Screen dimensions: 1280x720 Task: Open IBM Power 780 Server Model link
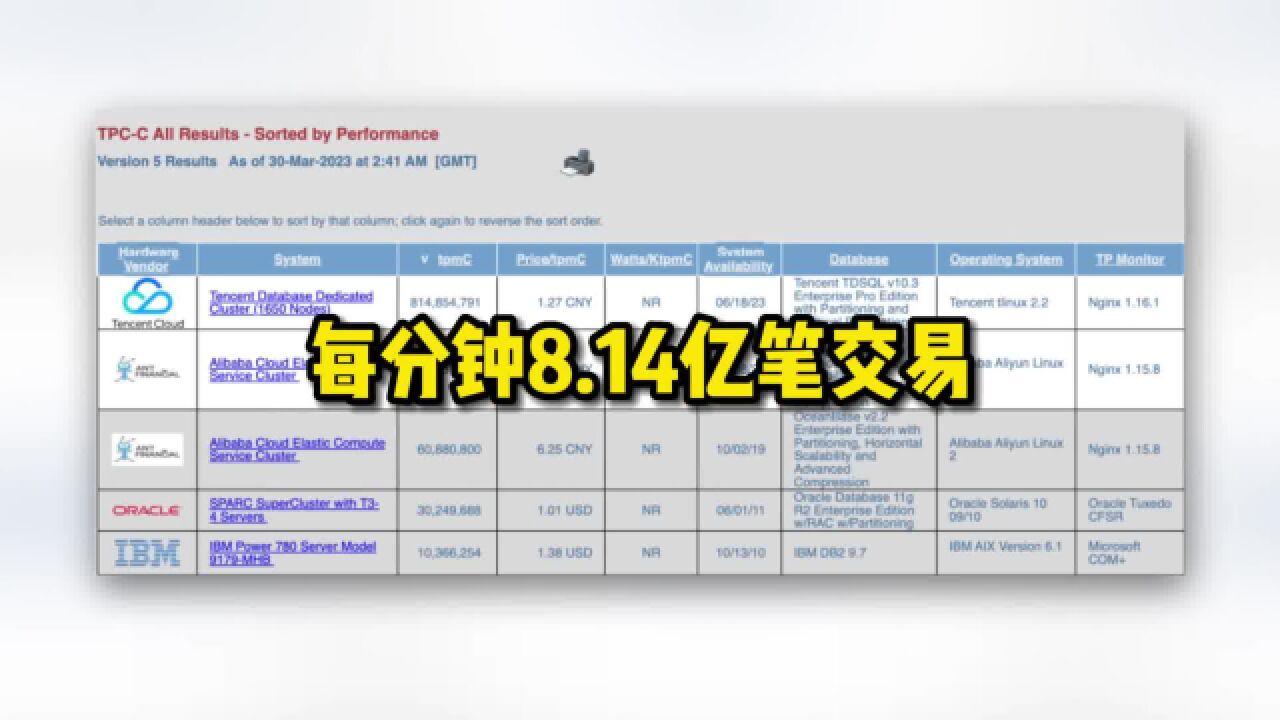tap(293, 553)
